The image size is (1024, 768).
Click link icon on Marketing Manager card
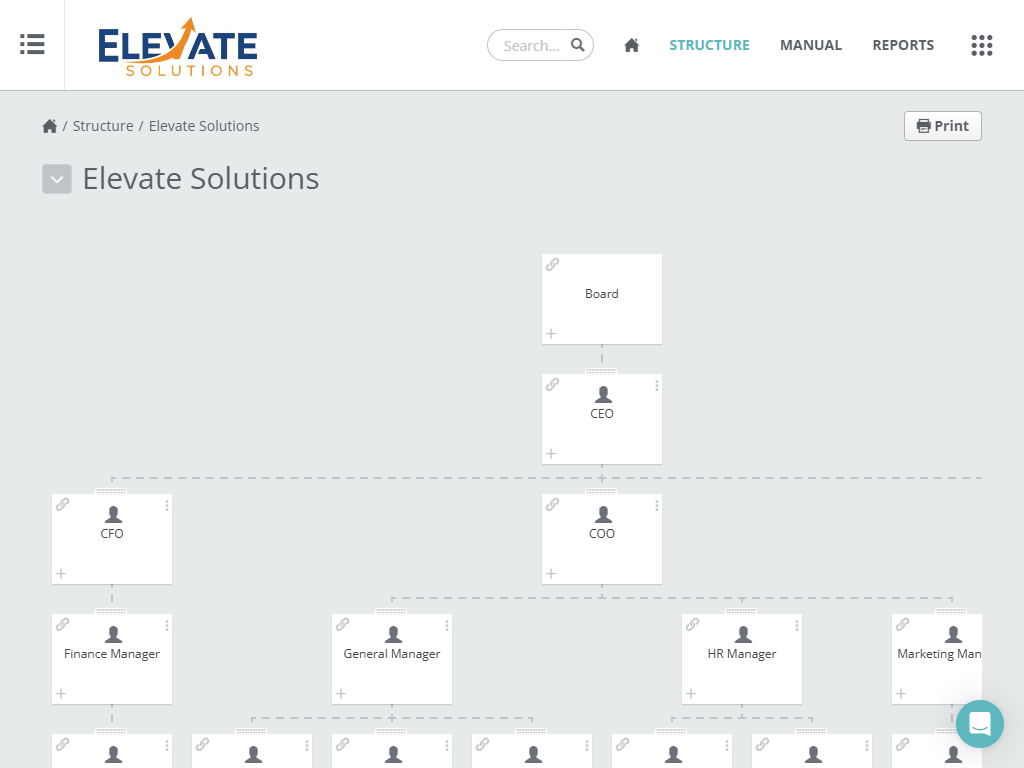point(903,624)
